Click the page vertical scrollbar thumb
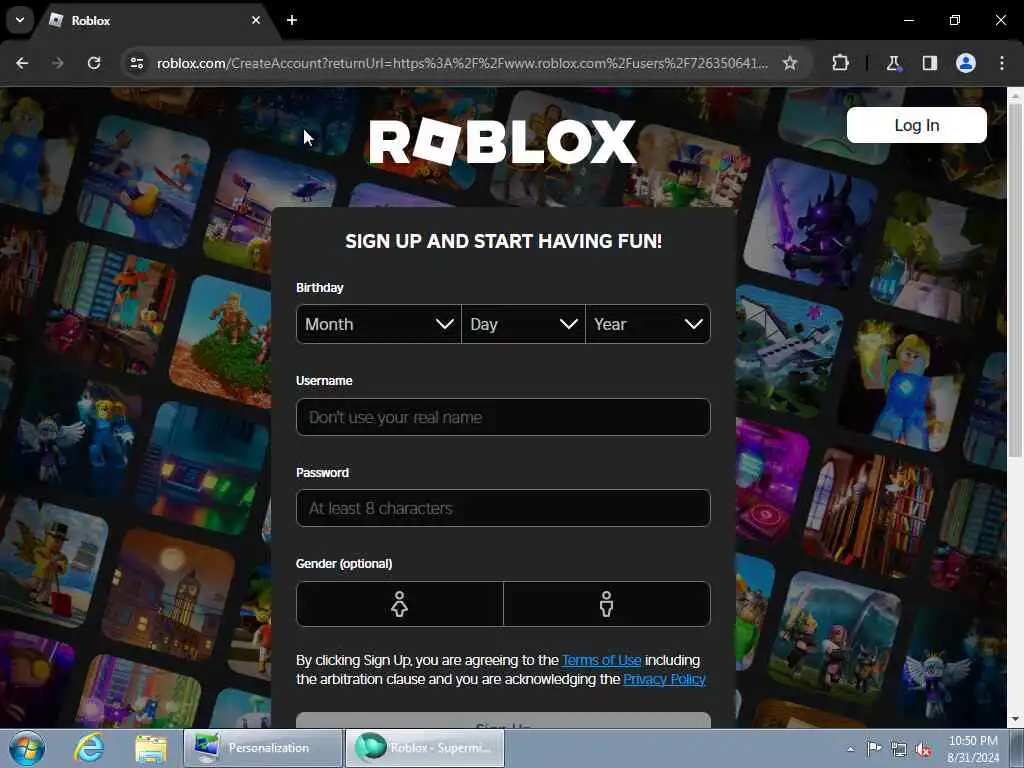This screenshot has width=1024, height=768. tap(1015, 281)
